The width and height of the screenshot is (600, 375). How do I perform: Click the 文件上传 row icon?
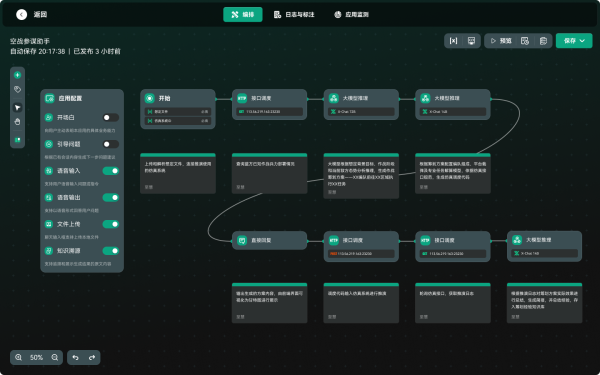[49, 224]
